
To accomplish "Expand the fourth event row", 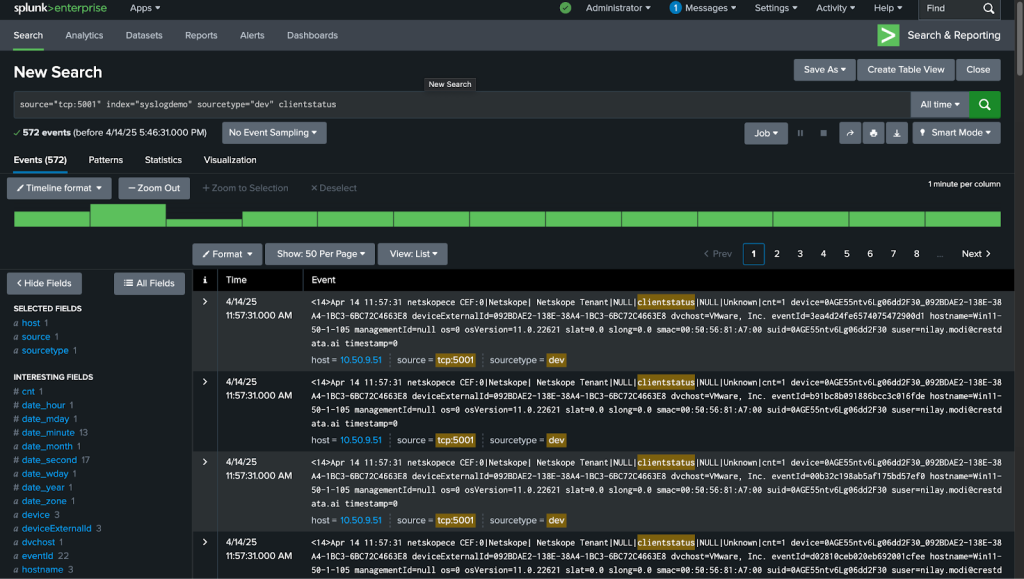I will [205, 542].
